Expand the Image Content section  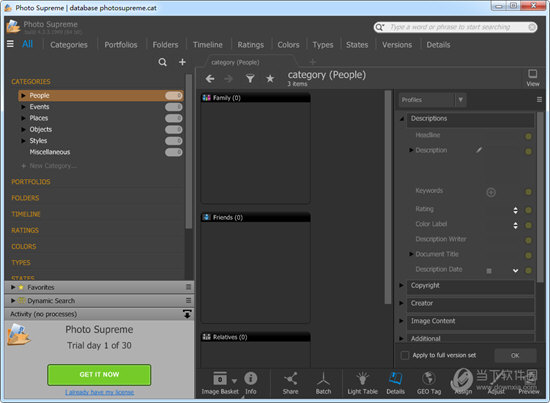coord(402,321)
